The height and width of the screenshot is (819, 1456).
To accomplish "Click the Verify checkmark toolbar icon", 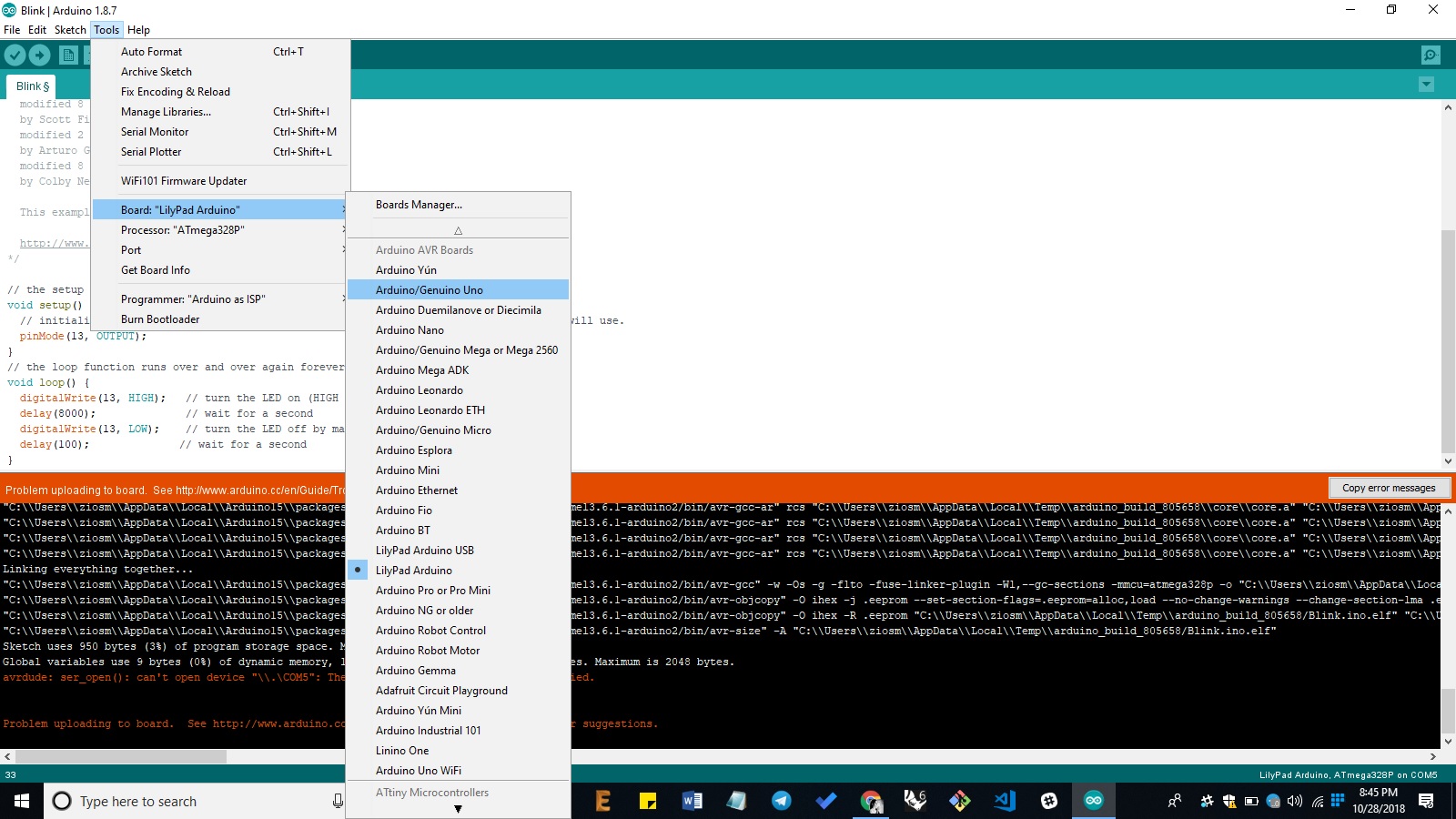I will point(15,55).
